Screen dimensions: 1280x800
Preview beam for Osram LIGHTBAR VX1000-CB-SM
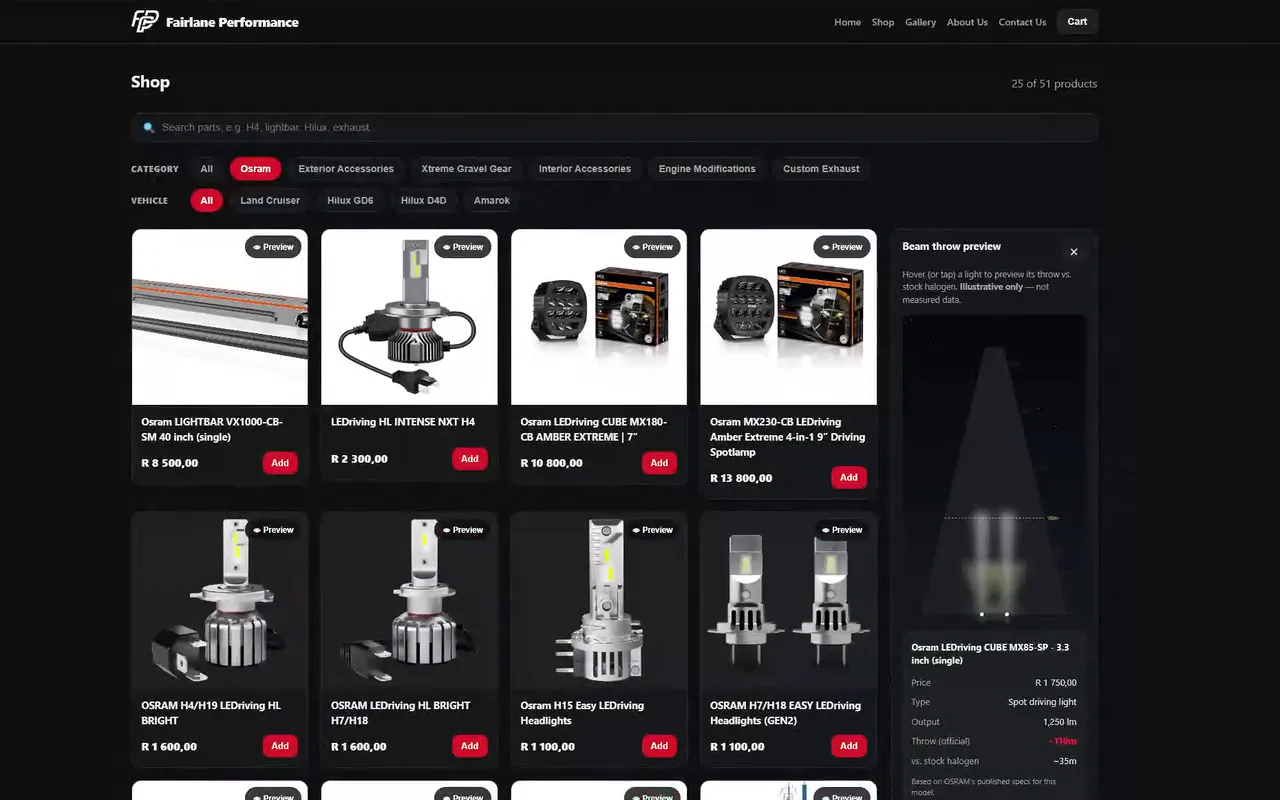273,247
